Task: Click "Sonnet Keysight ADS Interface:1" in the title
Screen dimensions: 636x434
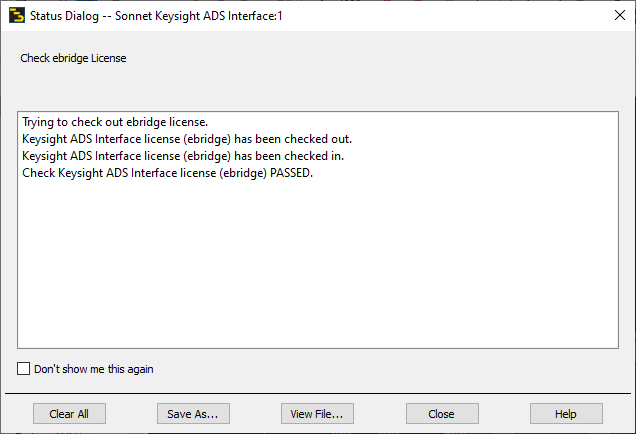Action: (x=199, y=16)
